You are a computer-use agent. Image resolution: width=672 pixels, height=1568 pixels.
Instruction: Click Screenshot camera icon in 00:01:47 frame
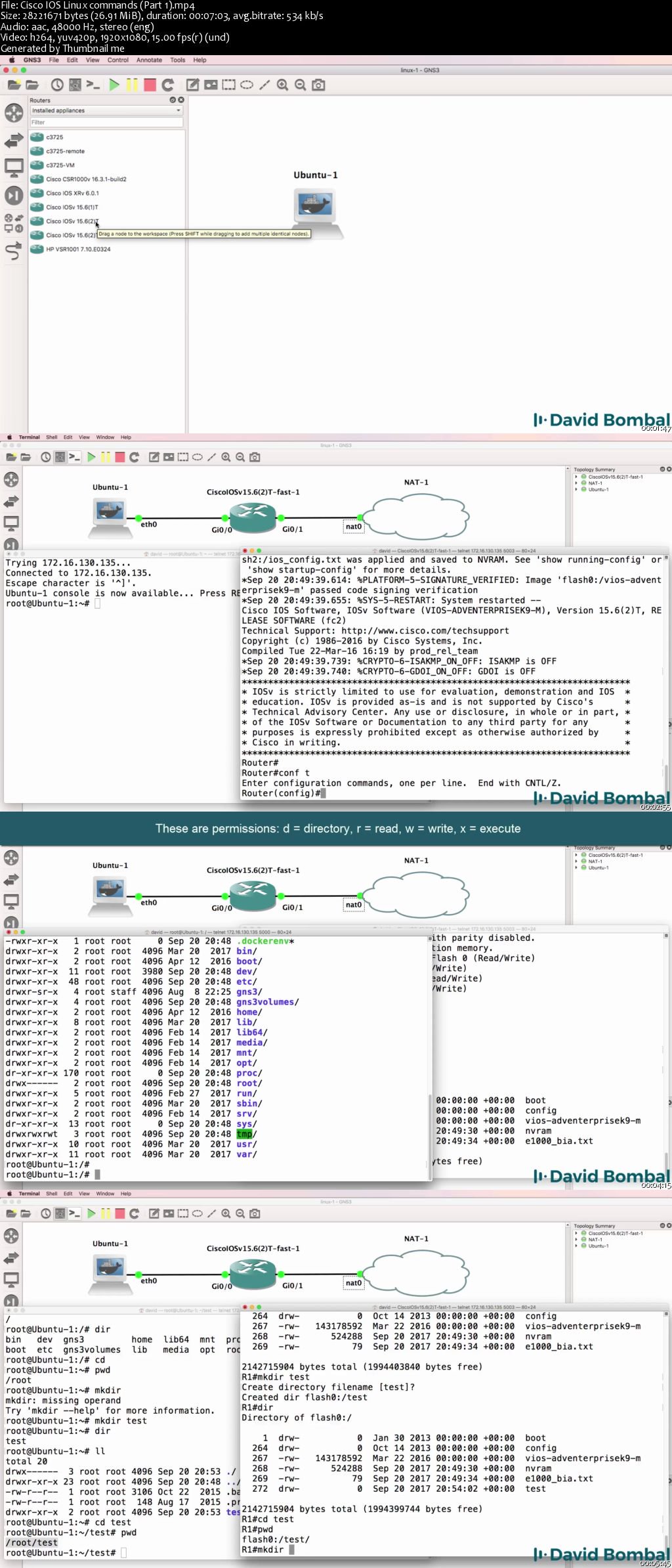pyautogui.click(x=318, y=85)
